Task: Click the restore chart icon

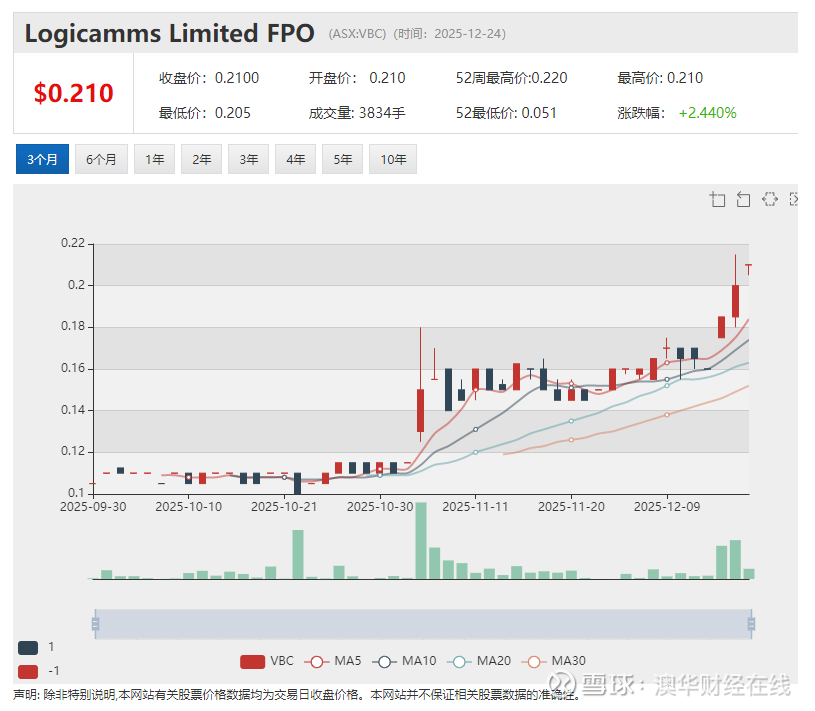Action: coord(770,199)
